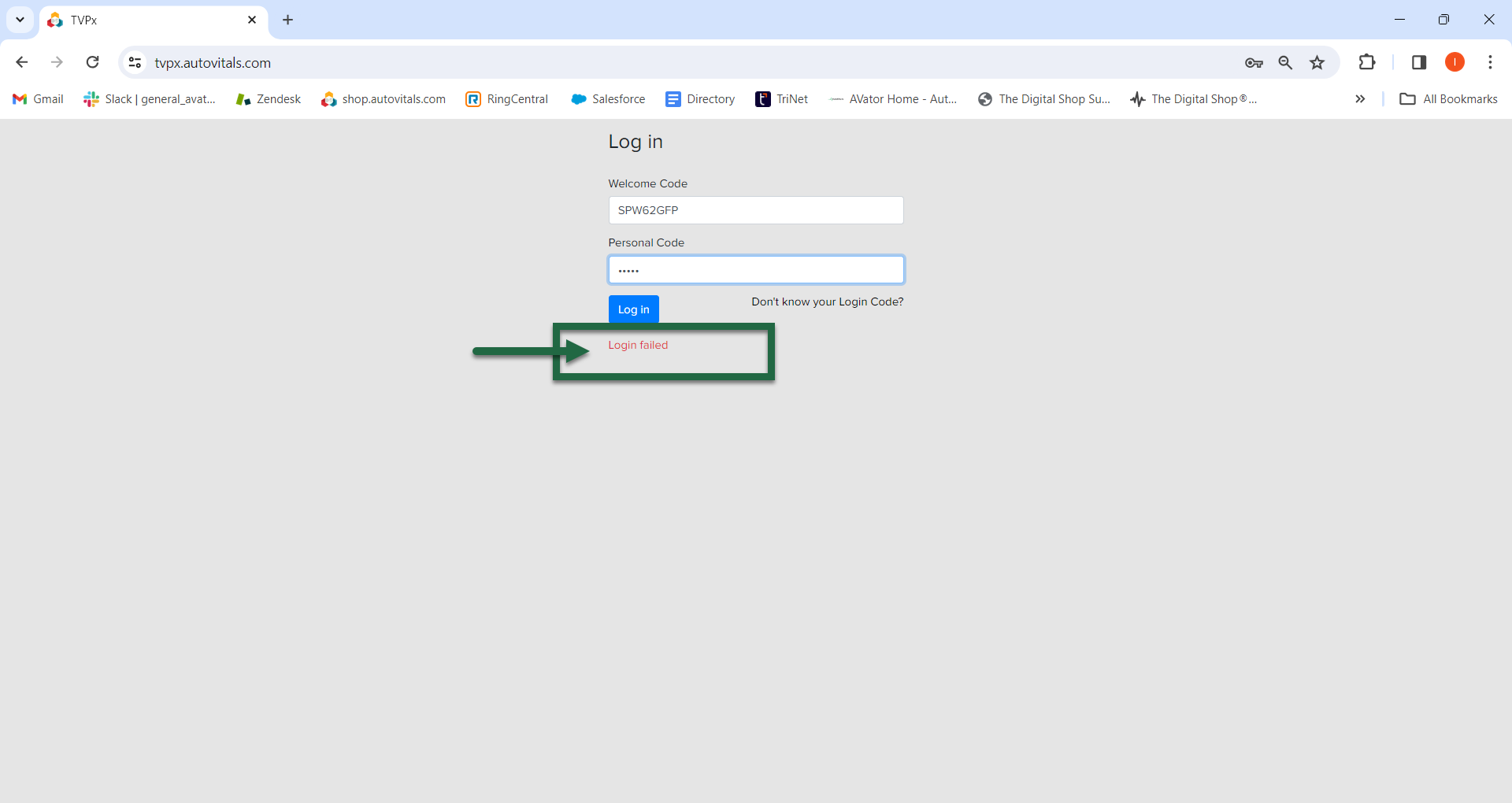Open The Digital Shop® bookmark
Image resolution: width=1512 pixels, height=803 pixels.
click(x=1194, y=99)
